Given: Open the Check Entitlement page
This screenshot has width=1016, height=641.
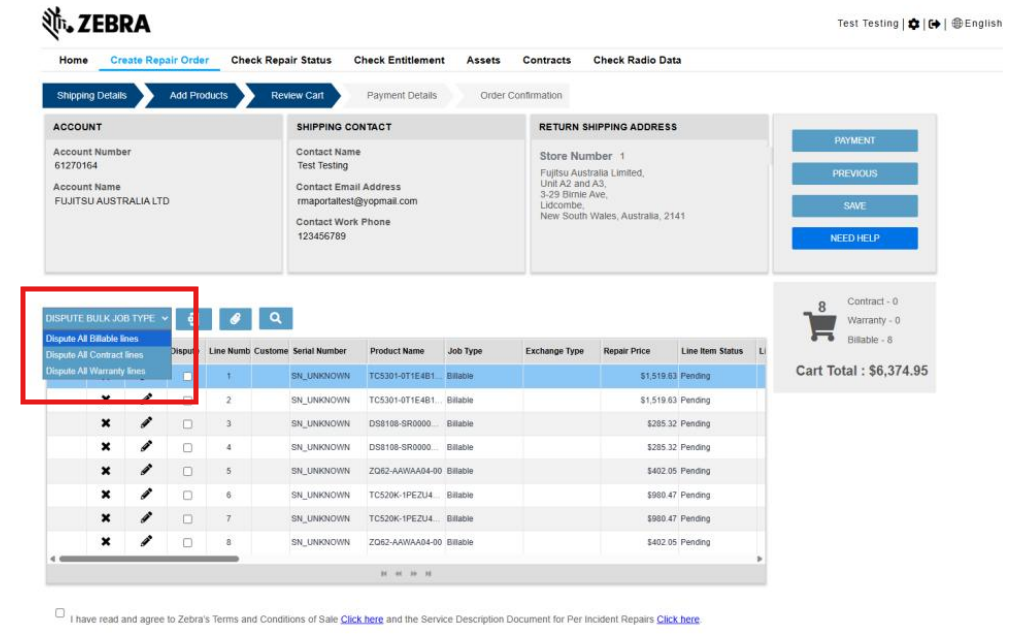Looking at the screenshot, I should click(399, 60).
